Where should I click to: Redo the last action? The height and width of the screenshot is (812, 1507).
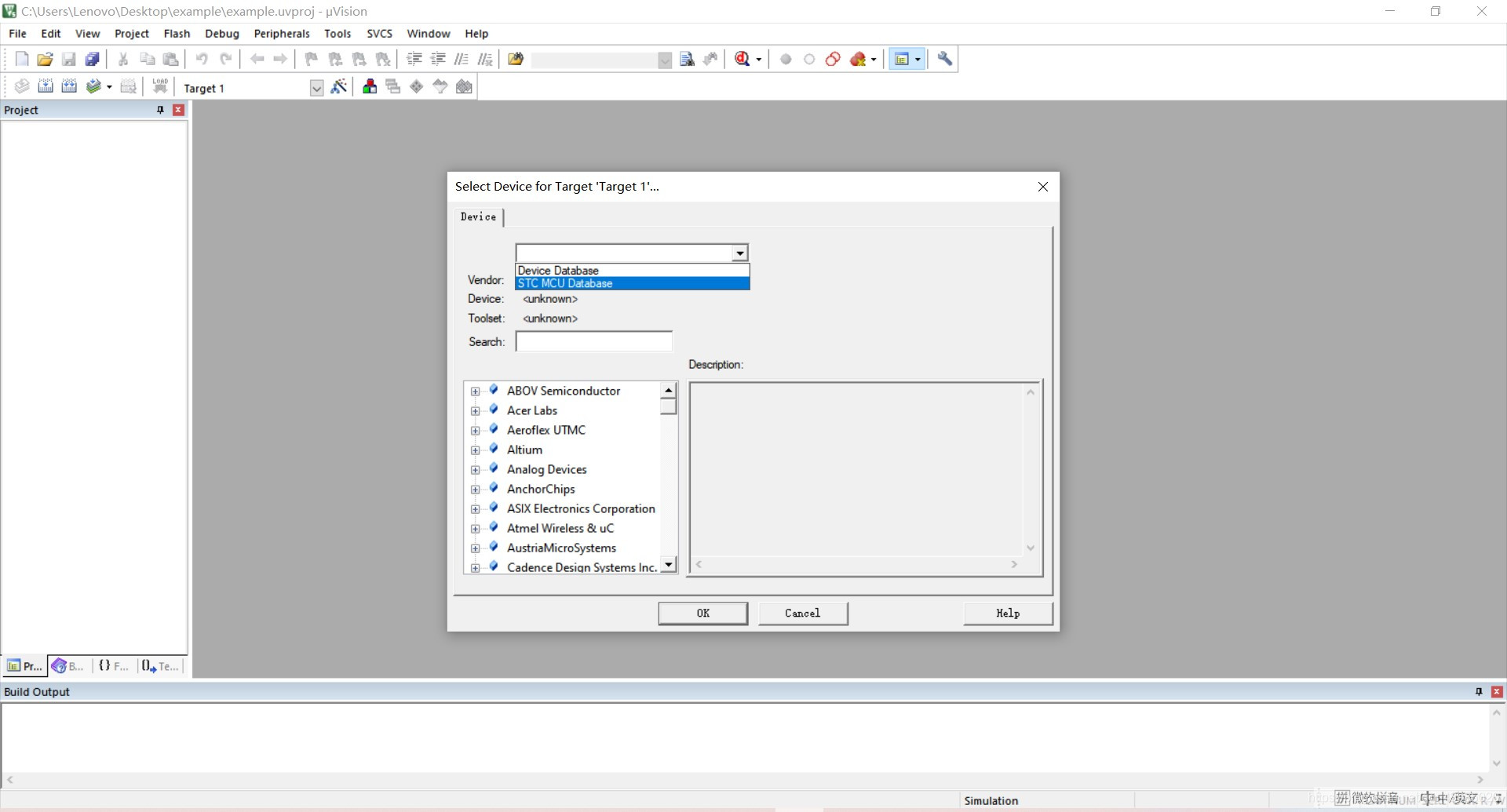coord(225,59)
